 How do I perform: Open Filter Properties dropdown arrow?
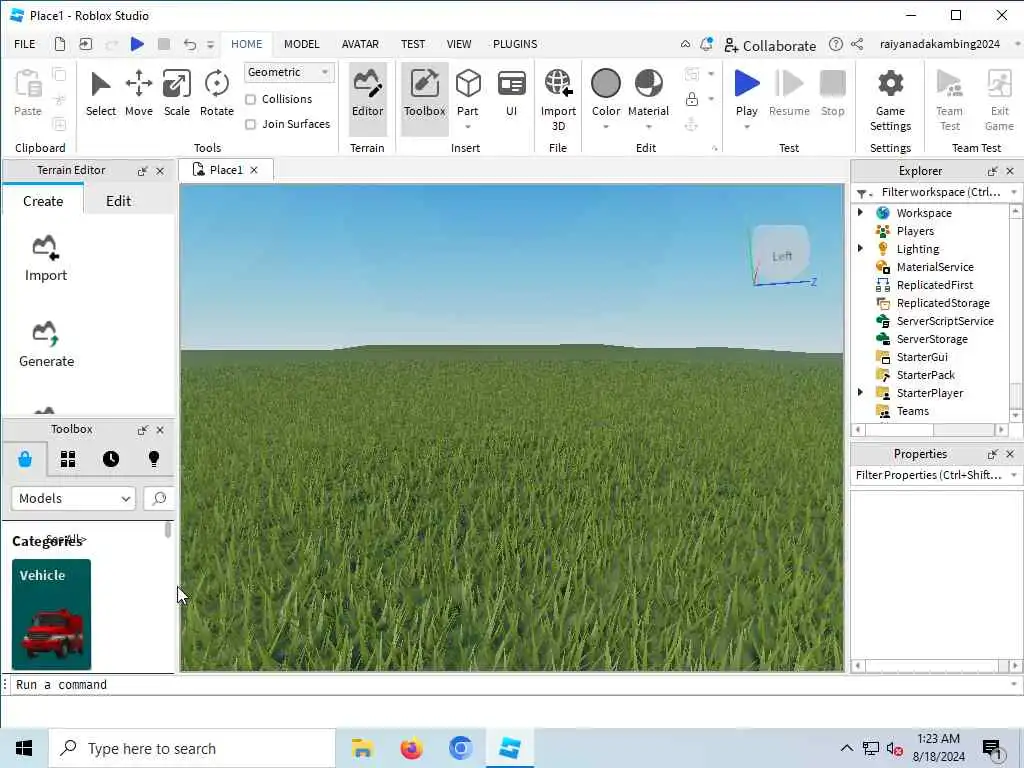[x=1014, y=475]
